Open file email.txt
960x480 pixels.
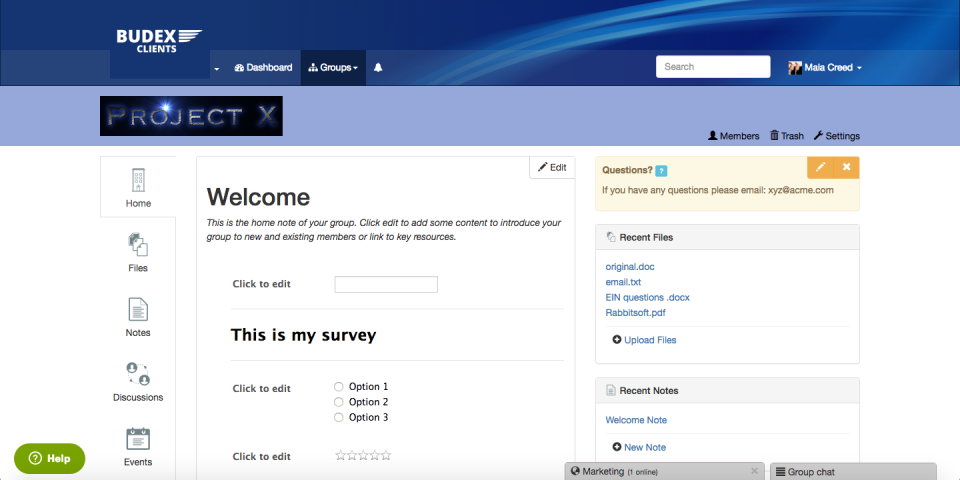click(x=623, y=282)
